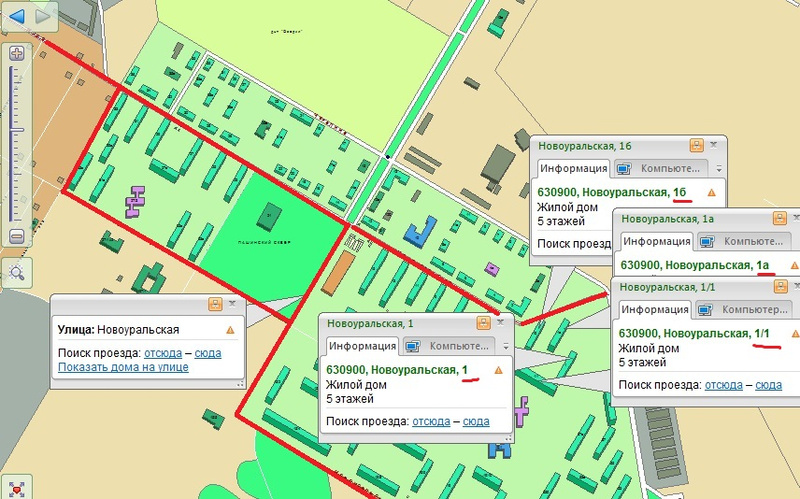Image resolution: width=800 pixels, height=499 pixels.
Task: Open 'Показать дома на улице' link
Action: [x=123, y=367]
